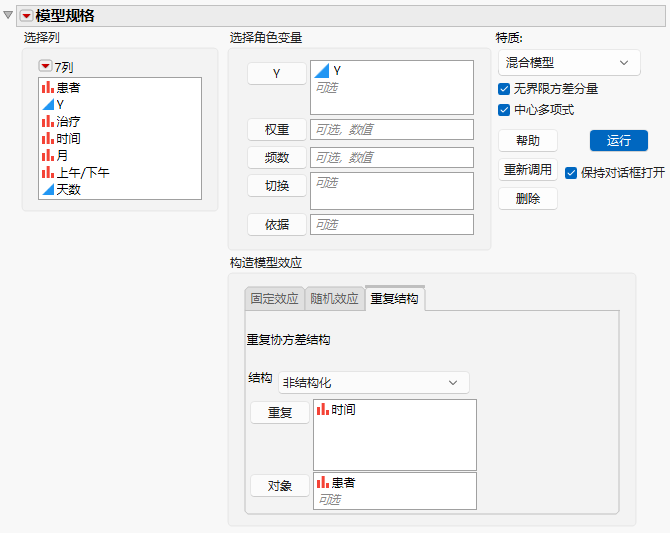This screenshot has height=533, width=670.
Task: Click the 频数 optional numeric field
Action: [392, 158]
